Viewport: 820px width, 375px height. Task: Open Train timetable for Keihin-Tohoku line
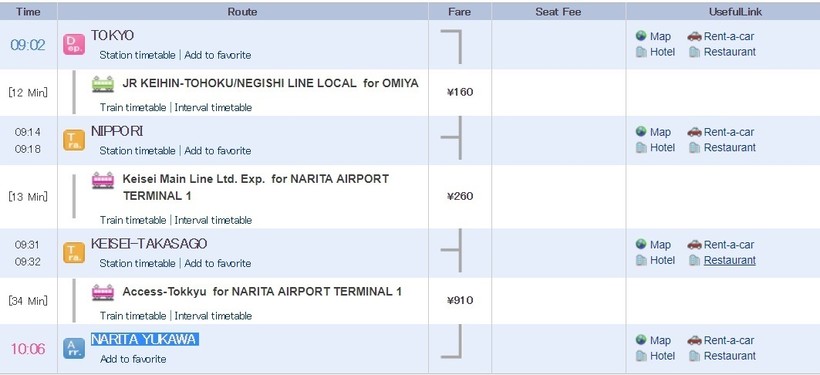coord(133,108)
